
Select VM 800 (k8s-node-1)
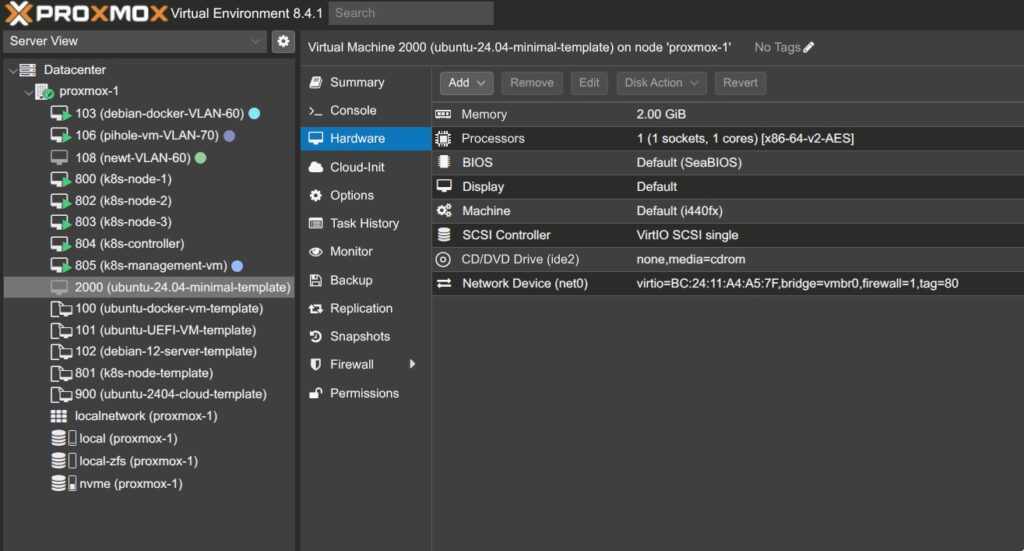(149, 179)
